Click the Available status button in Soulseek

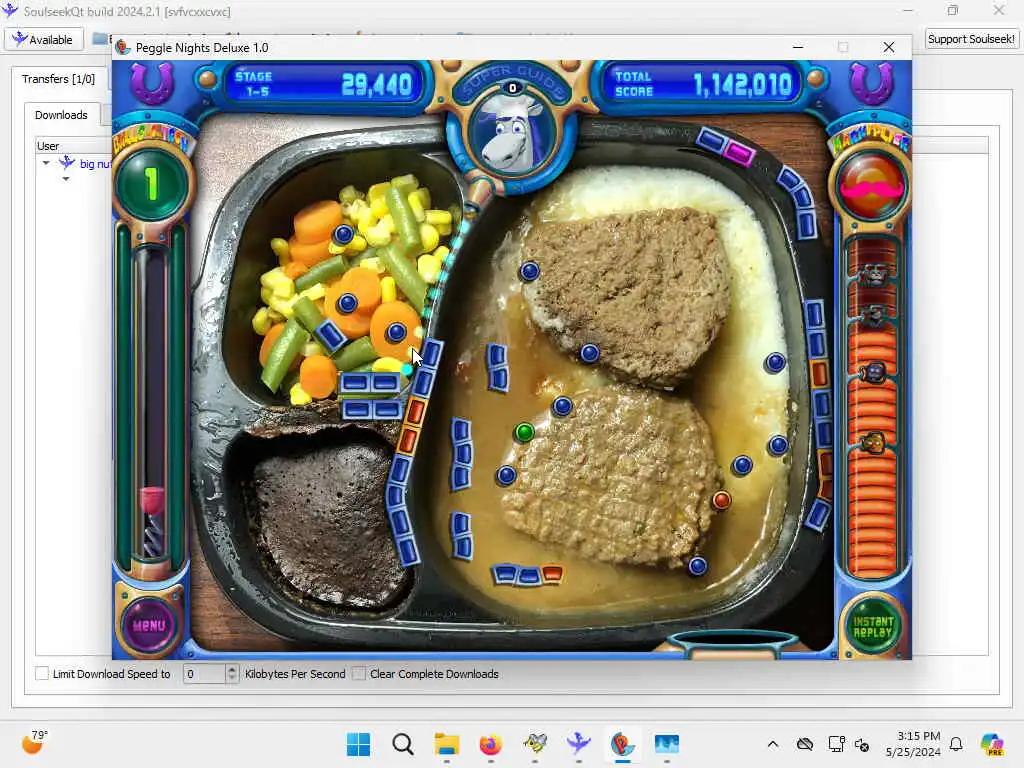(44, 40)
